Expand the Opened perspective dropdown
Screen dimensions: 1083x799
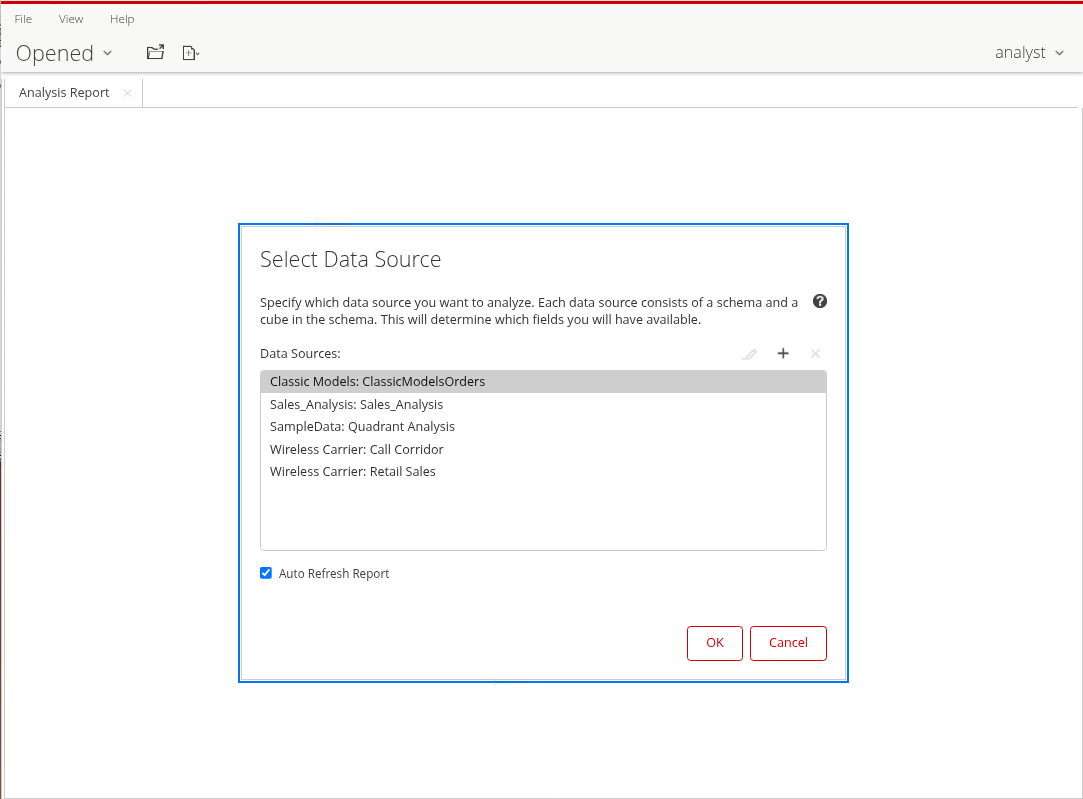[64, 53]
